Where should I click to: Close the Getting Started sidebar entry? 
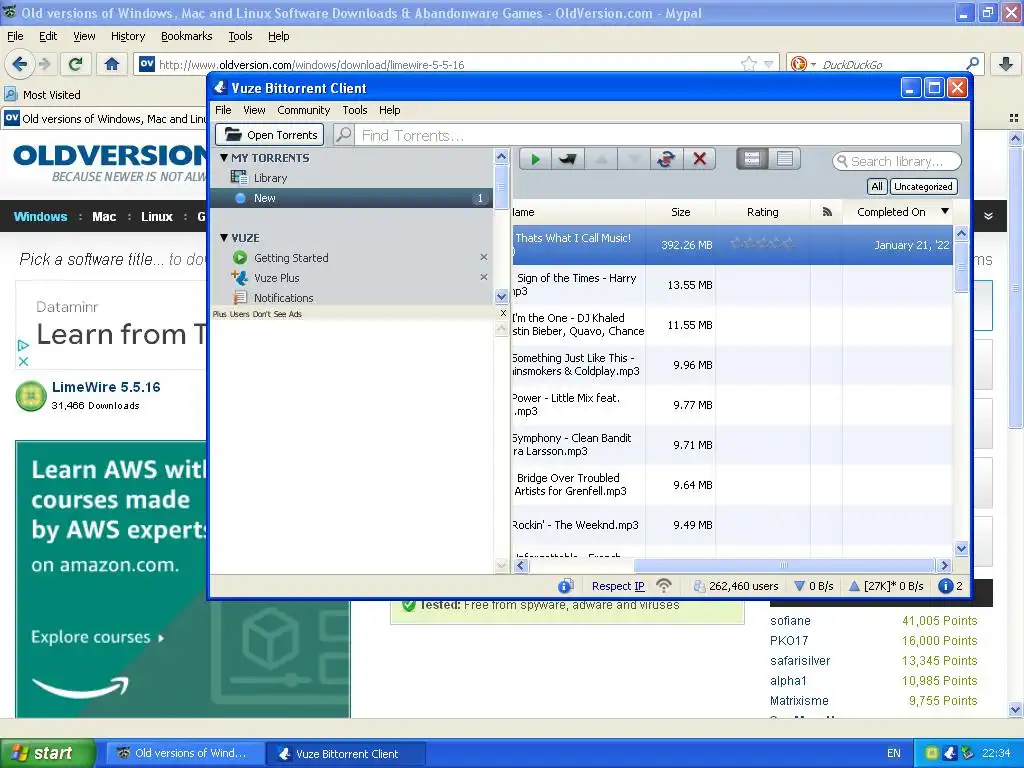[x=483, y=257]
